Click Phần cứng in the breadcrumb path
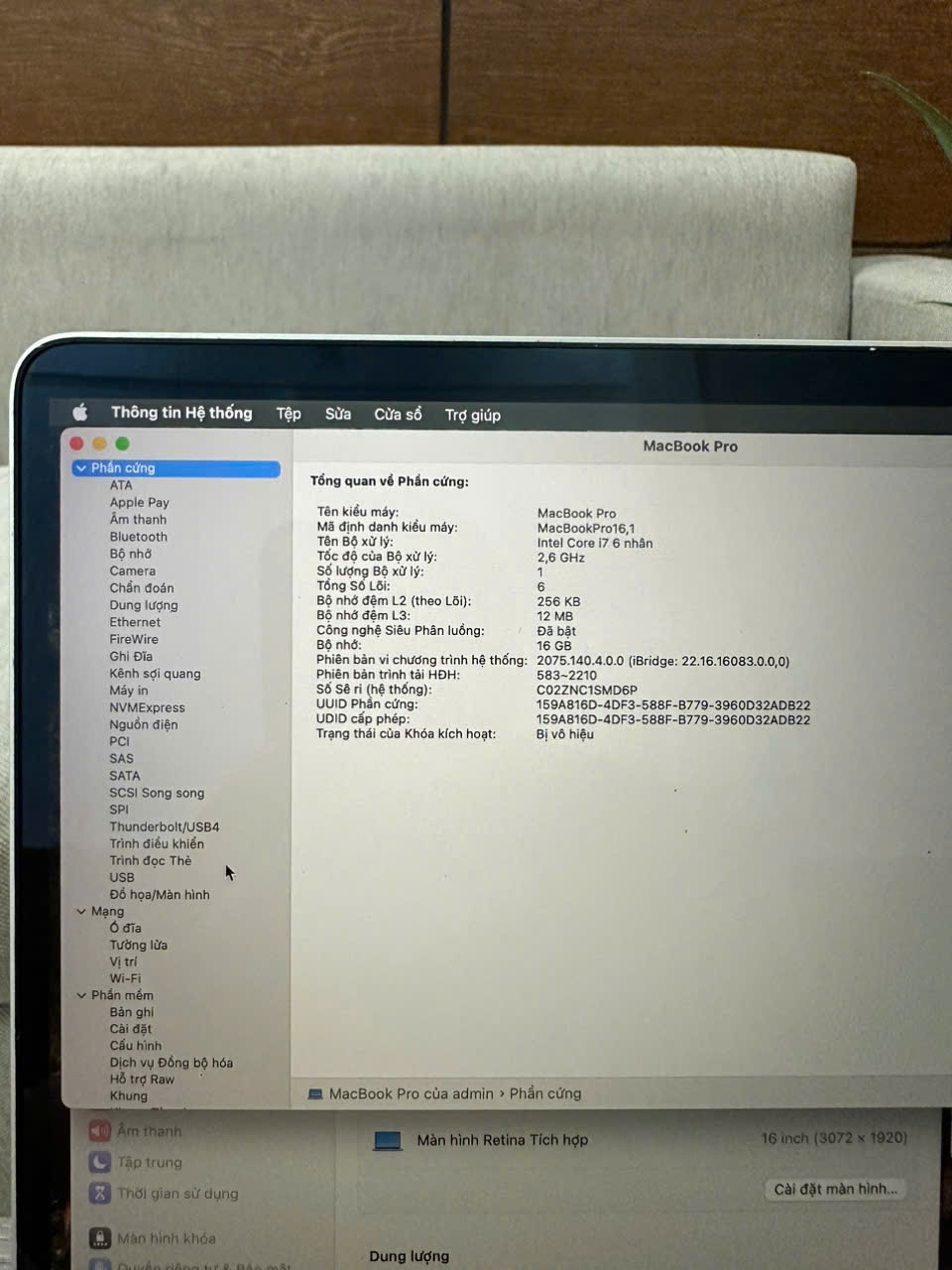 point(545,1093)
